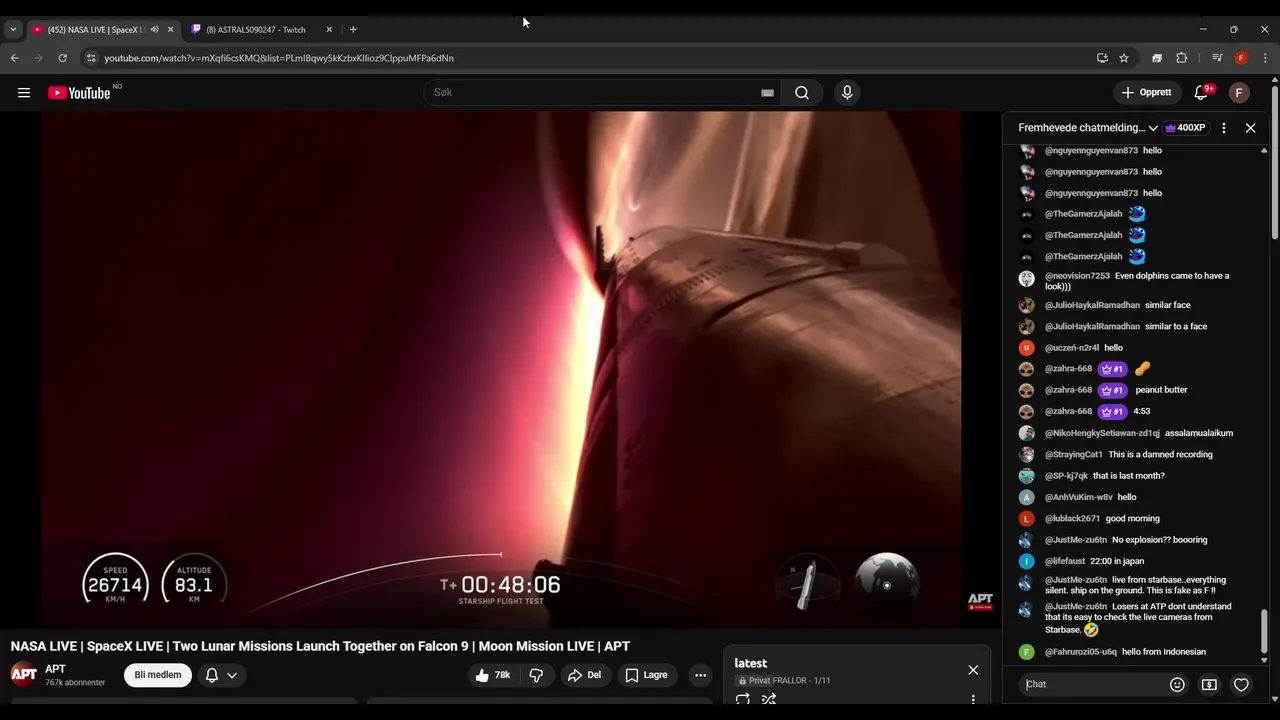Start voice search with the microphone
The height and width of the screenshot is (720, 1280).
click(x=847, y=93)
